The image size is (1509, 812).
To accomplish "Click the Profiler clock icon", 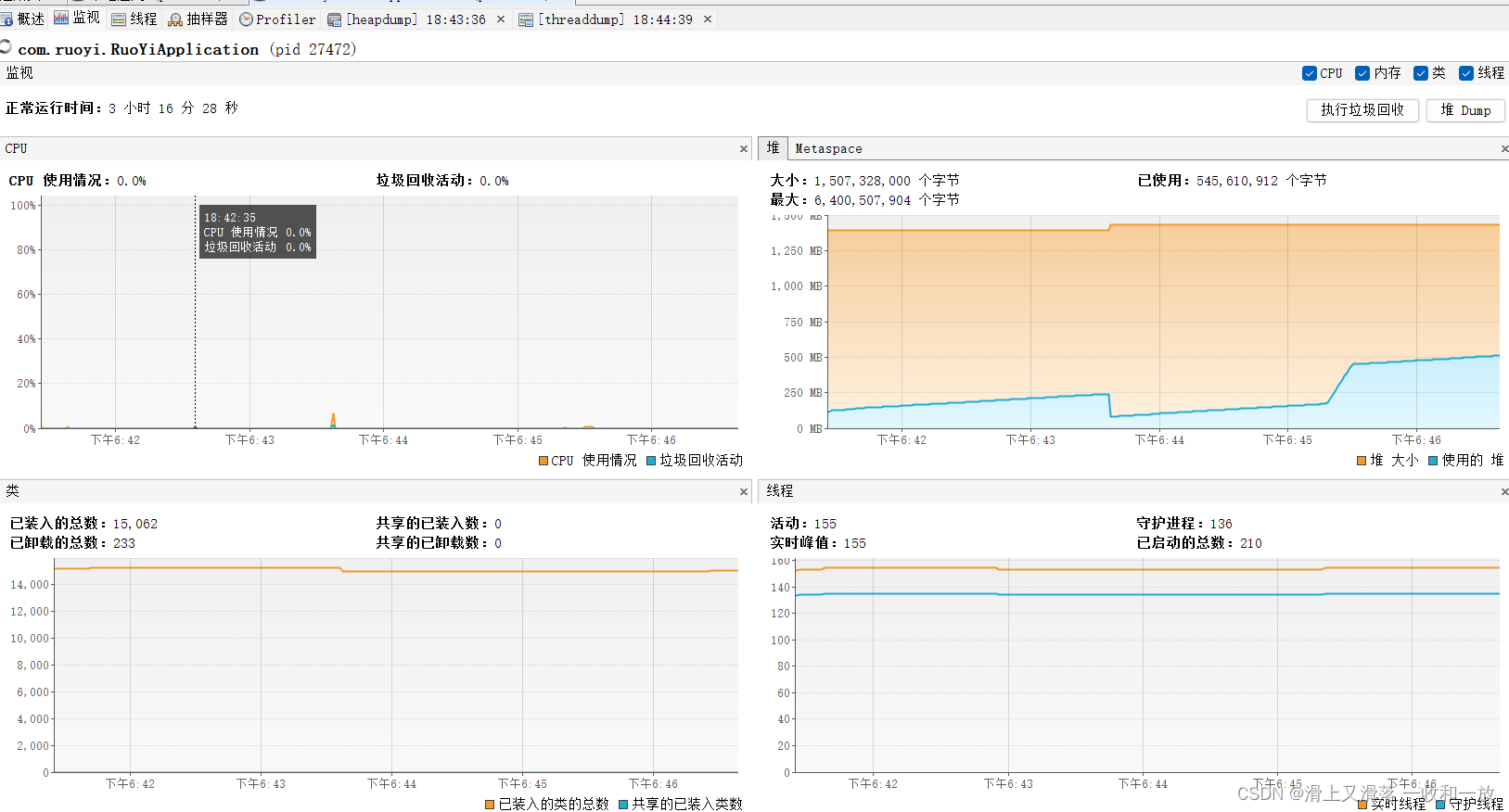I will (x=246, y=19).
